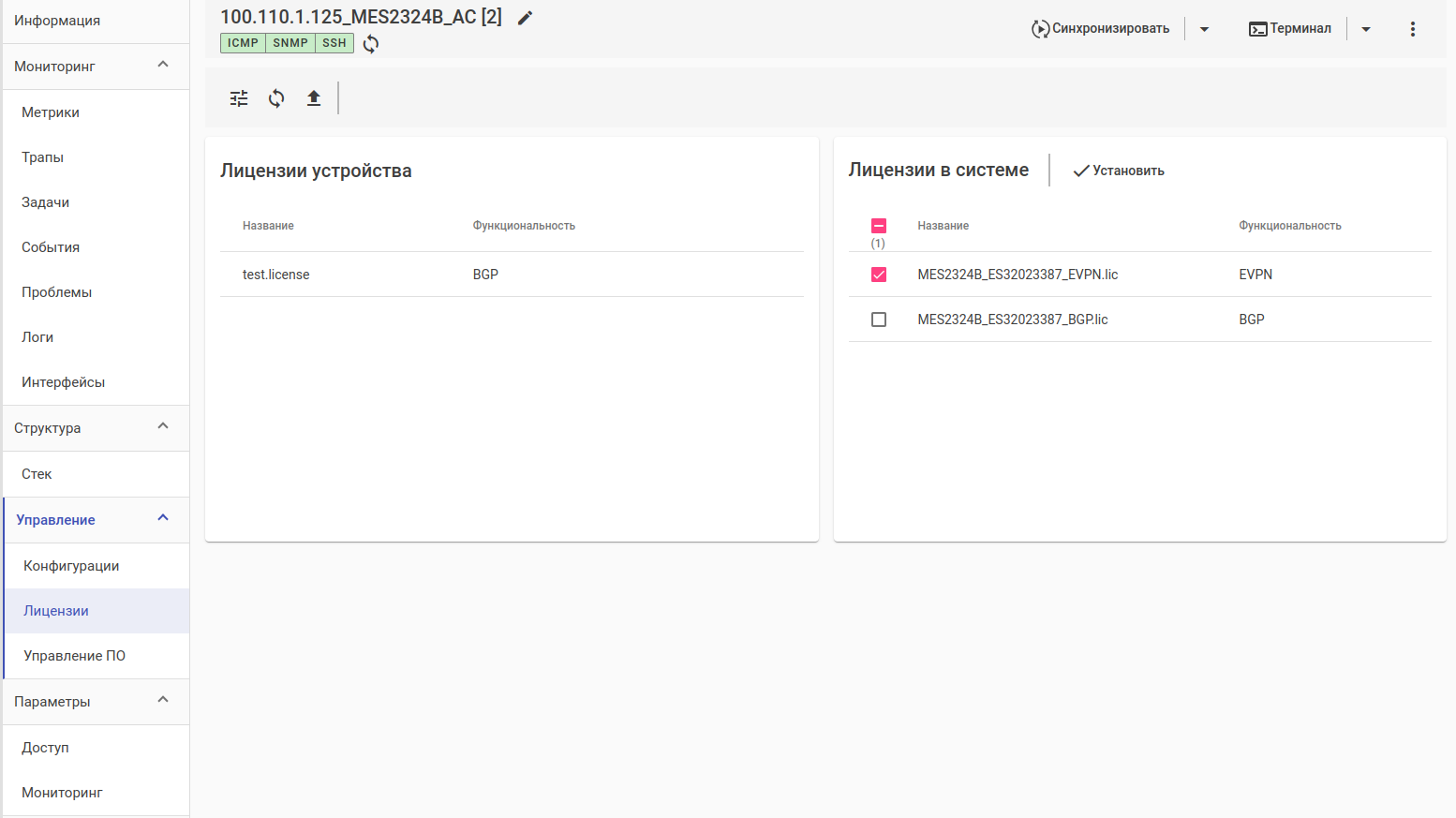This screenshot has height=818, width=1456.
Task: Open the Терминал terminal
Action: [x=1290, y=29]
